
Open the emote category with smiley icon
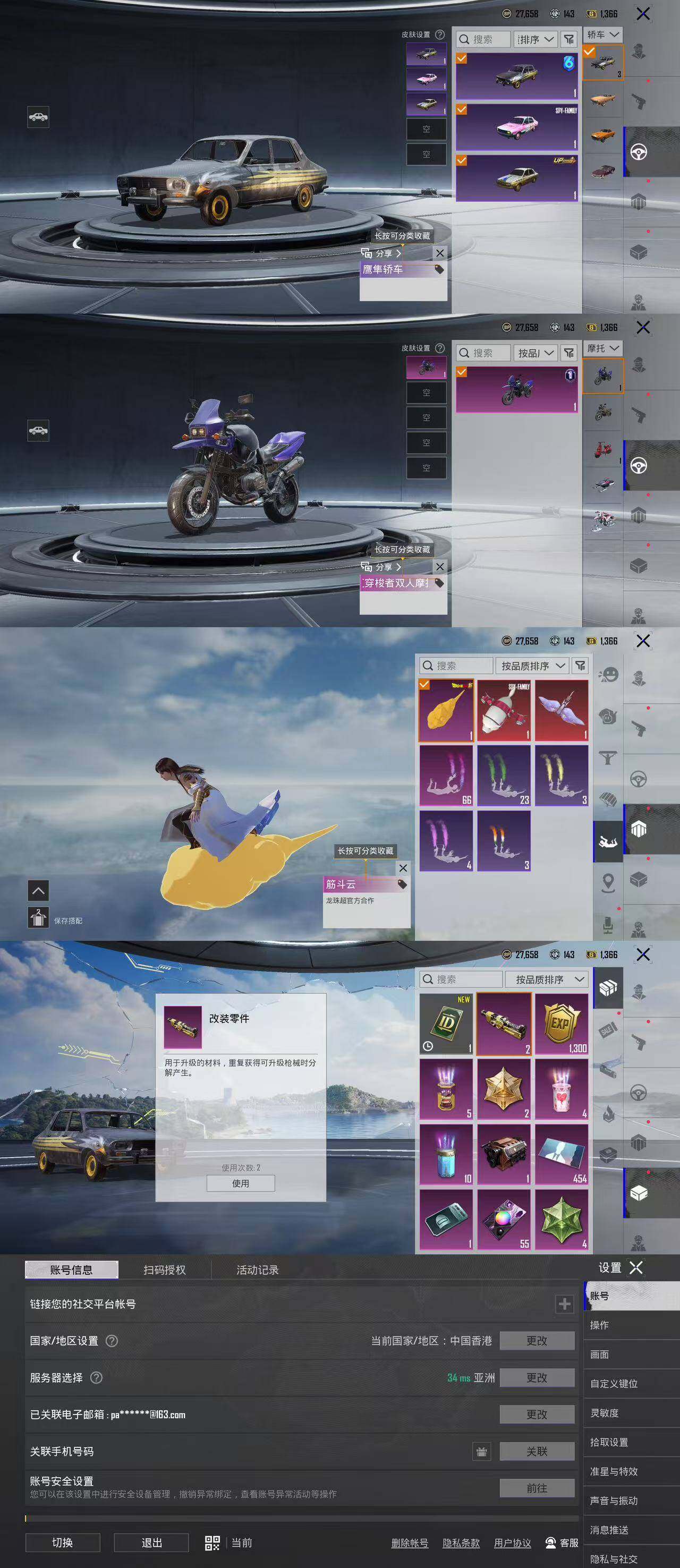(x=608, y=675)
